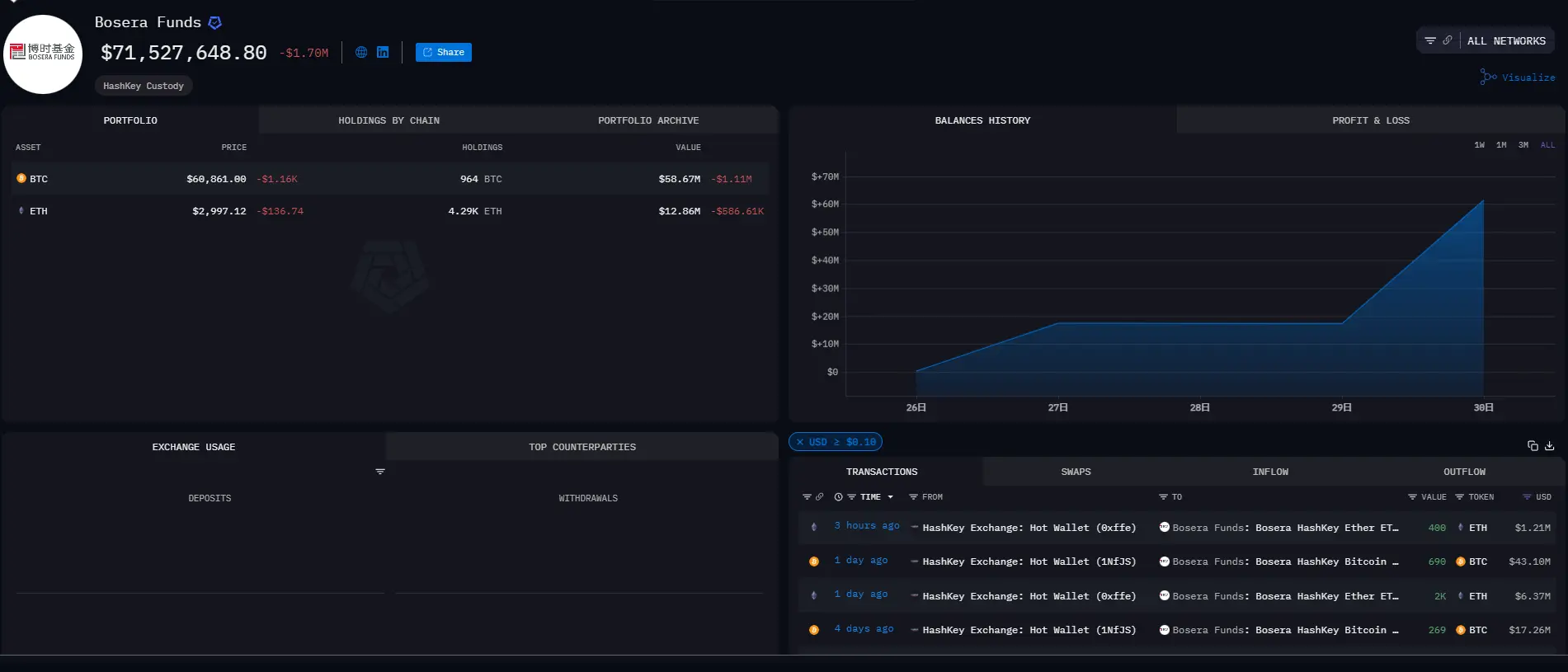Click the Bosera Funds logo avatar
This screenshot has width=1568, height=672.
point(43,54)
